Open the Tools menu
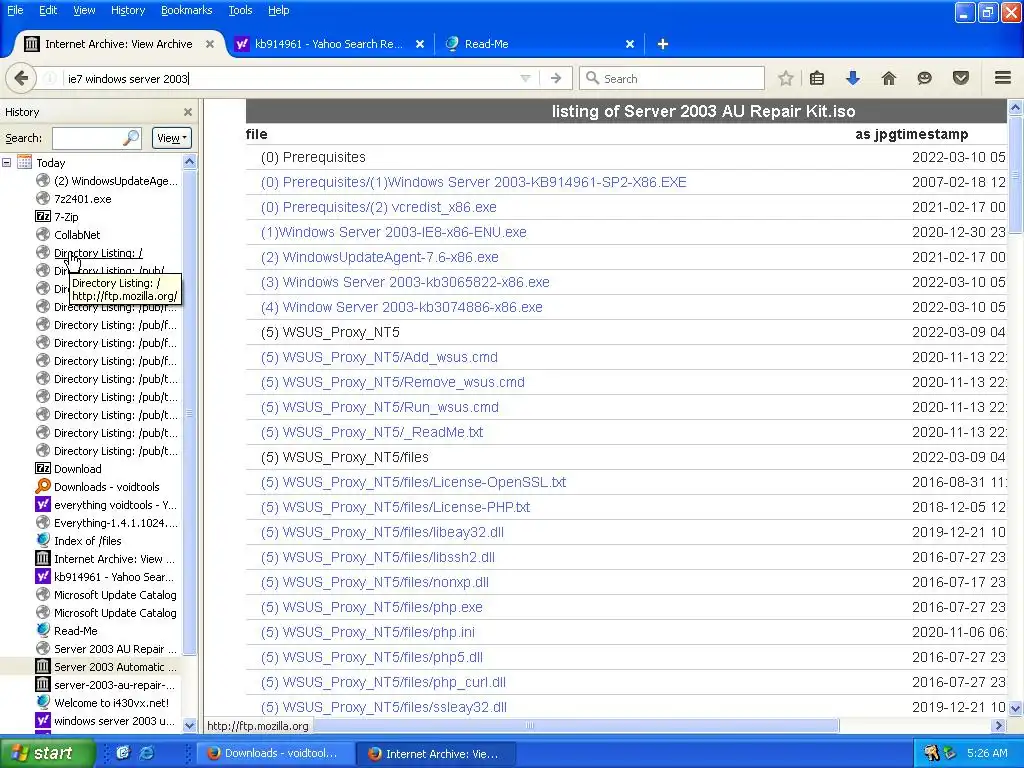The height and width of the screenshot is (768, 1024). (x=240, y=10)
